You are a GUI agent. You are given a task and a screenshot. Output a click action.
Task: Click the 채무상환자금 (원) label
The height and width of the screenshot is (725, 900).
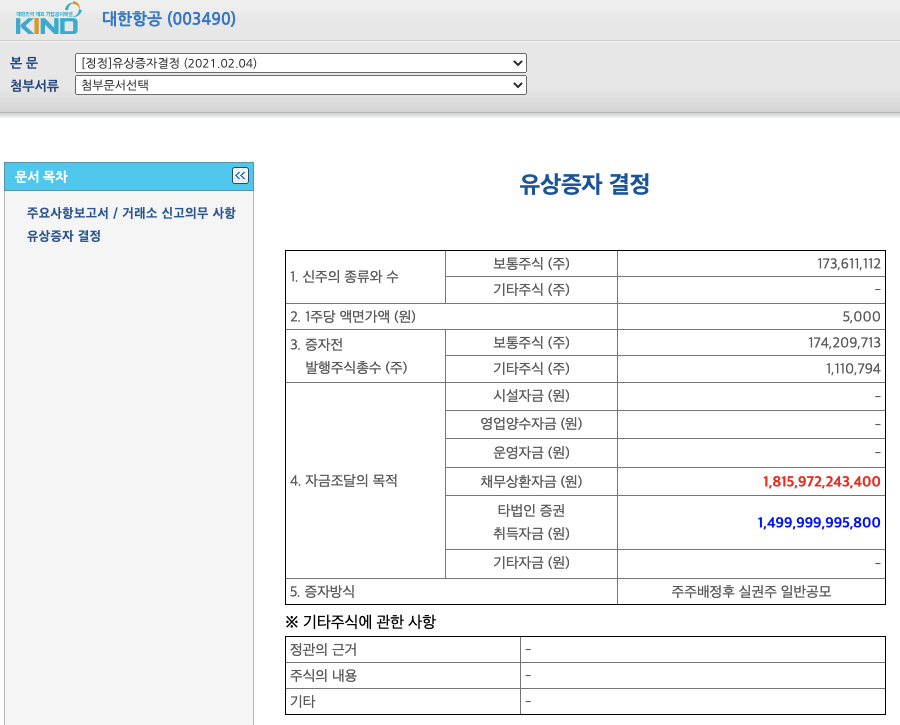(531, 482)
